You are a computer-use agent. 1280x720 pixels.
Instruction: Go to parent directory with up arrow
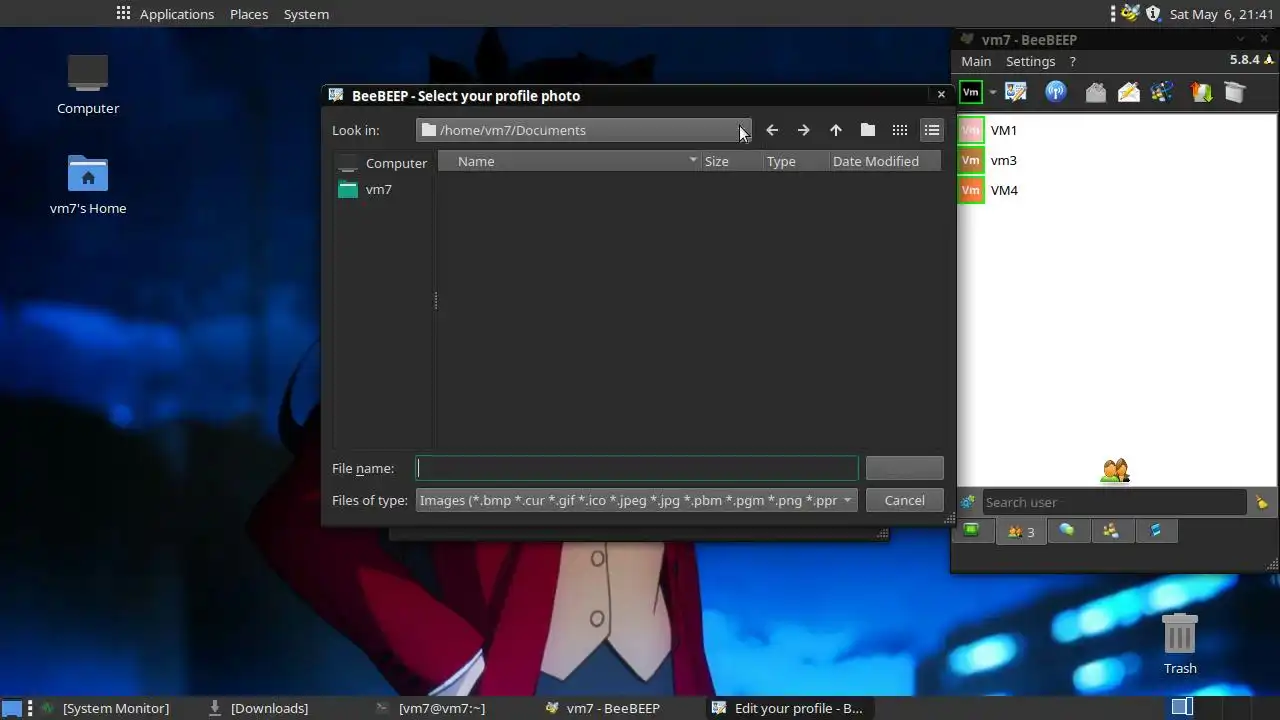point(836,130)
